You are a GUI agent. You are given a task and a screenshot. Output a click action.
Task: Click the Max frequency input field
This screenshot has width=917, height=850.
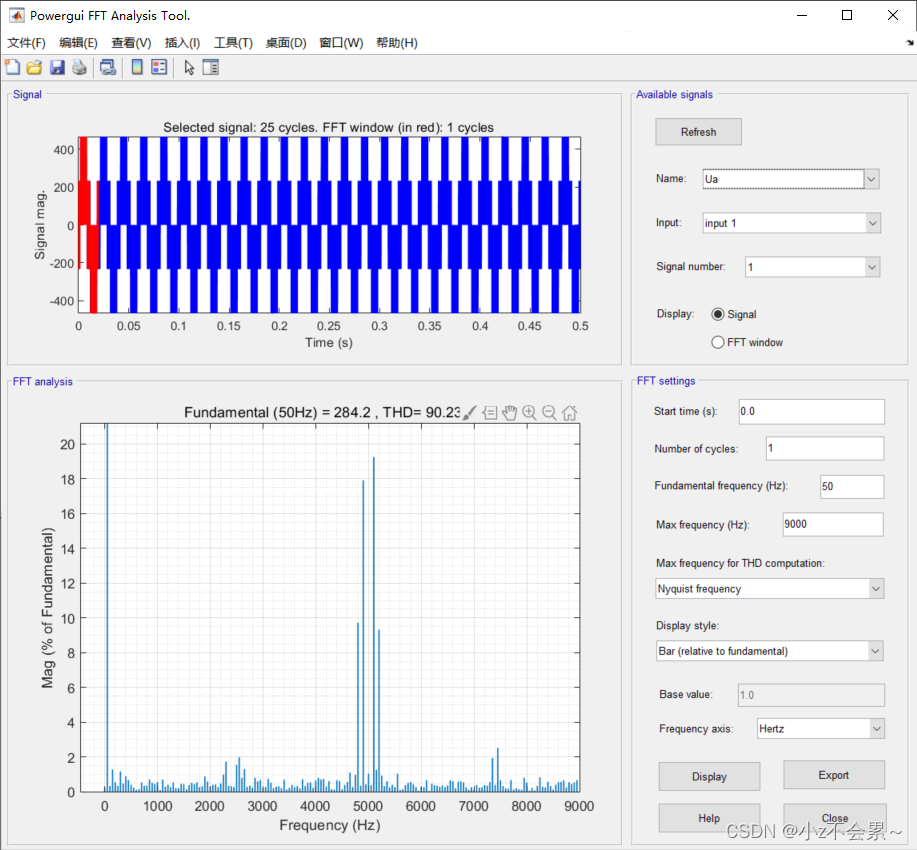[833, 524]
